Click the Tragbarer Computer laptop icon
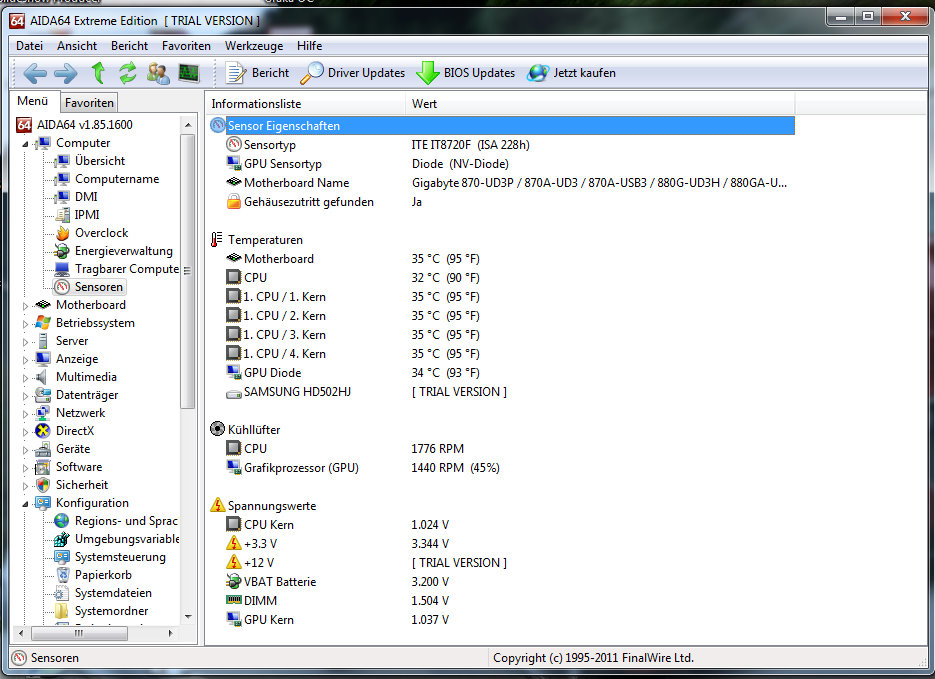935x679 pixels. [61, 269]
